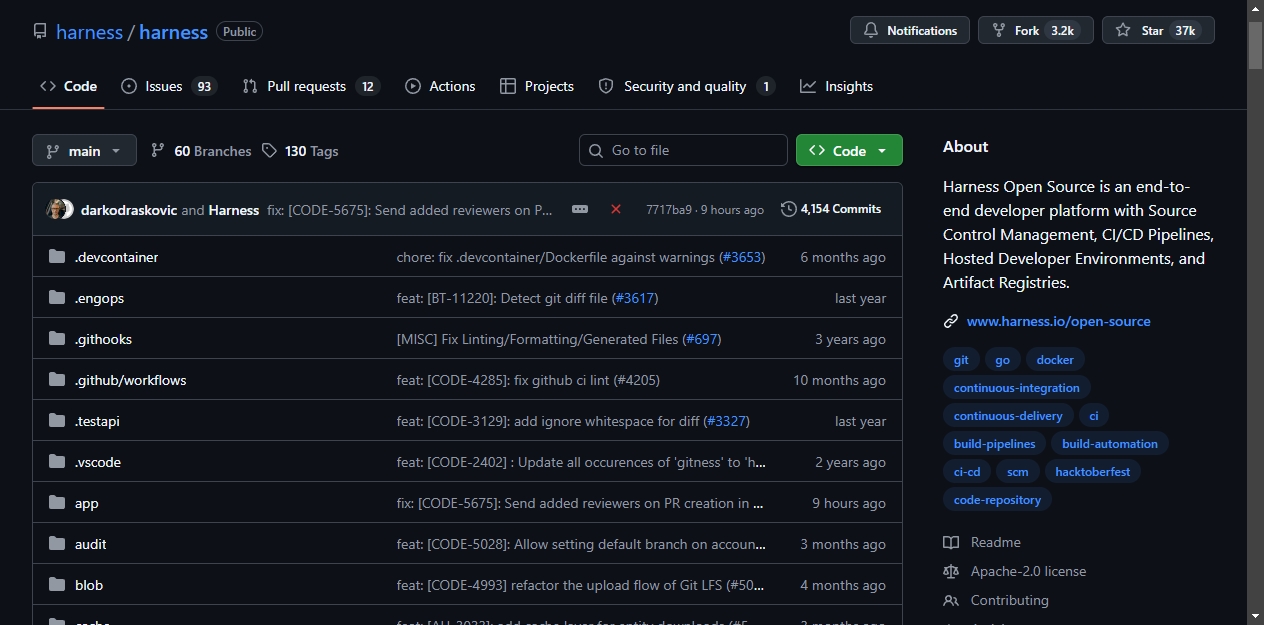
Task: Open the green Code dropdown button
Action: point(849,150)
